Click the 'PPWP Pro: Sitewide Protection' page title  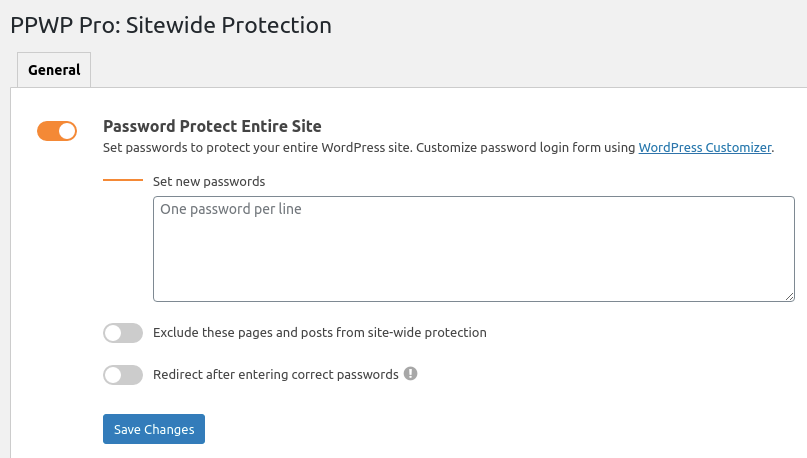171,25
